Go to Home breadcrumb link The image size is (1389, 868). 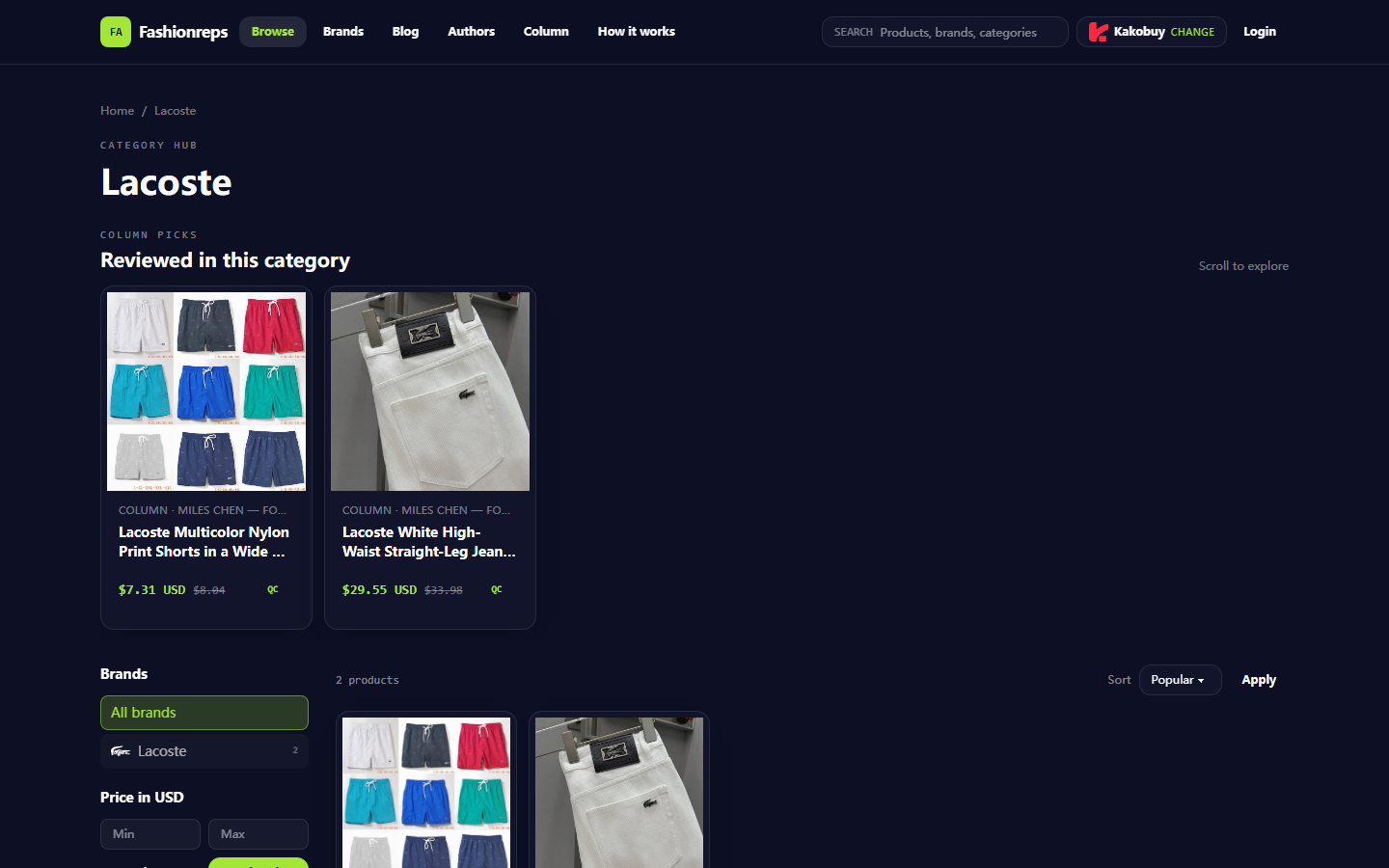(x=118, y=111)
